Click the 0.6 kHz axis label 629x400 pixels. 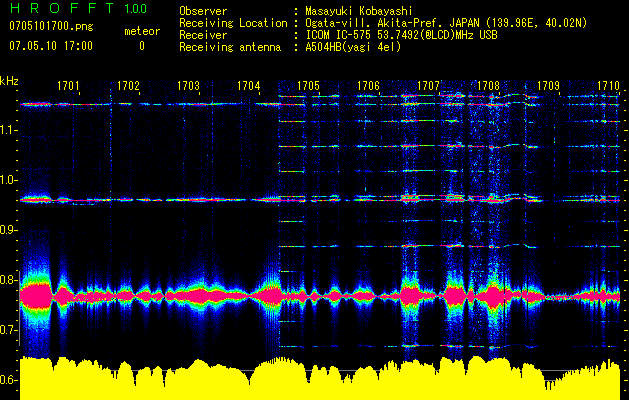pos(8,380)
